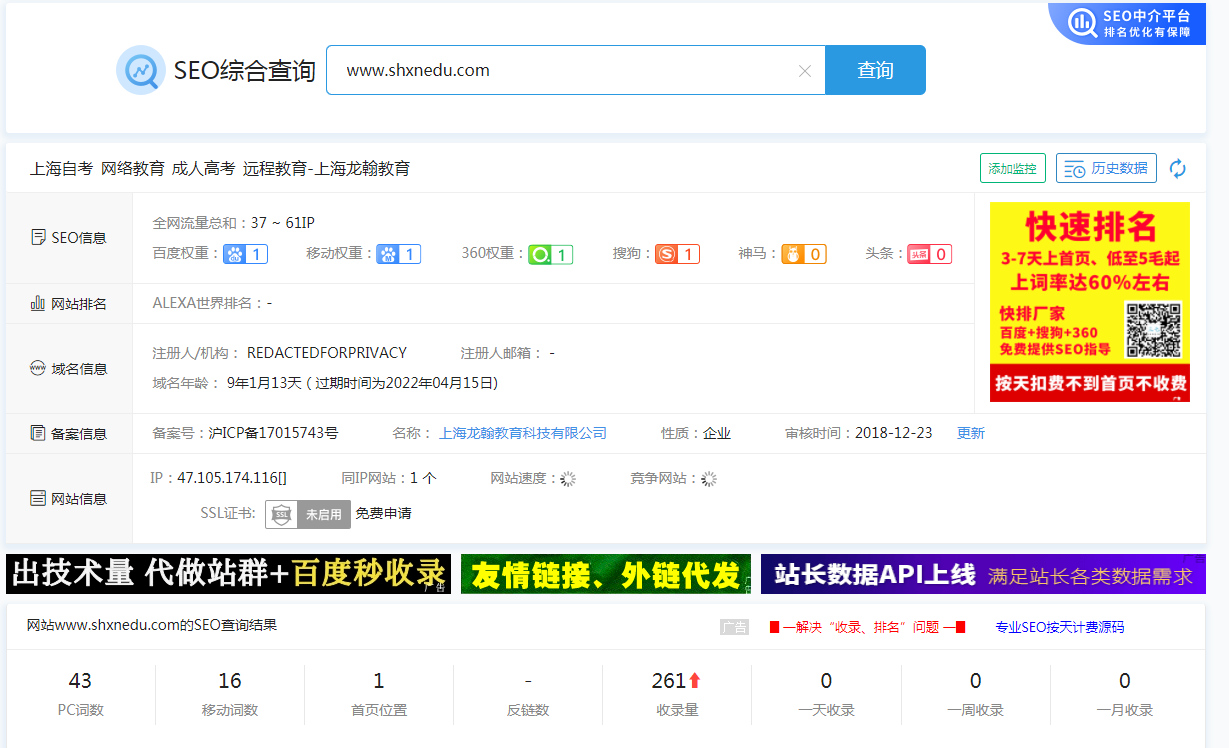Click the 查询 search button
The height and width of the screenshot is (748, 1229).
point(875,70)
